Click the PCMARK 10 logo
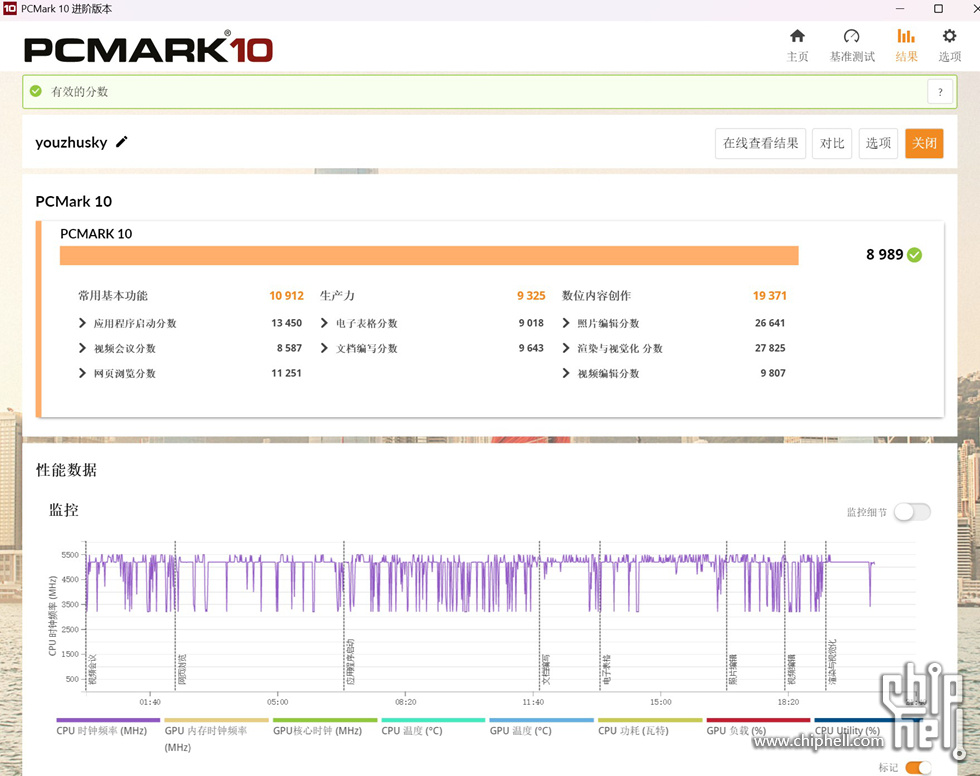Viewport: 980px width, 776px height. tap(148, 48)
